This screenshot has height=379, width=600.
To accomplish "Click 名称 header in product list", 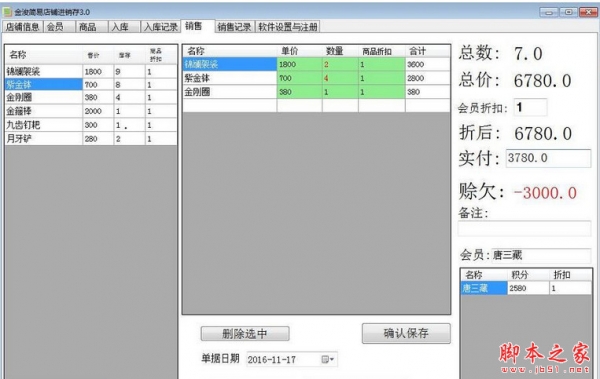I will click(x=44, y=55).
